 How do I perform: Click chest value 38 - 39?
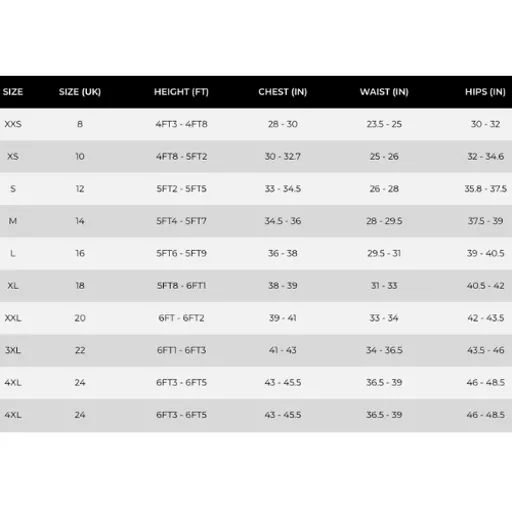[x=283, y=286]
